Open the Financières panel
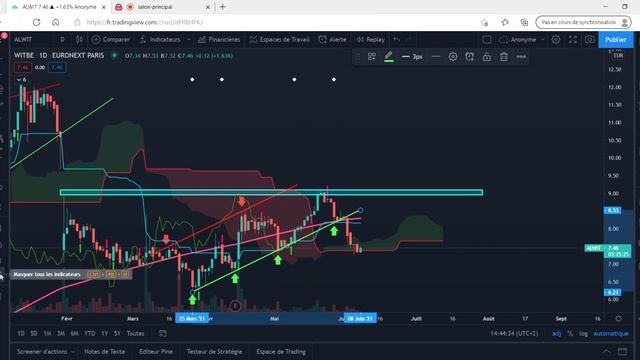Image resolution: width=640 pixels, height=360 pixels. pos(219,40)
